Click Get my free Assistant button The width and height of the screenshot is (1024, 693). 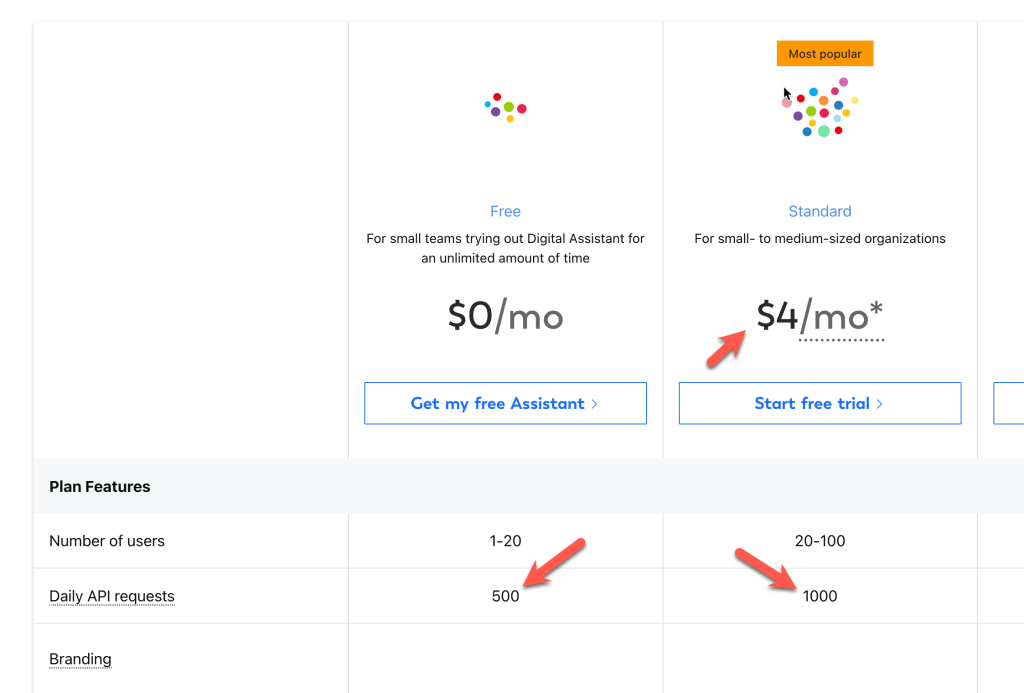click(x=505, y=403)
